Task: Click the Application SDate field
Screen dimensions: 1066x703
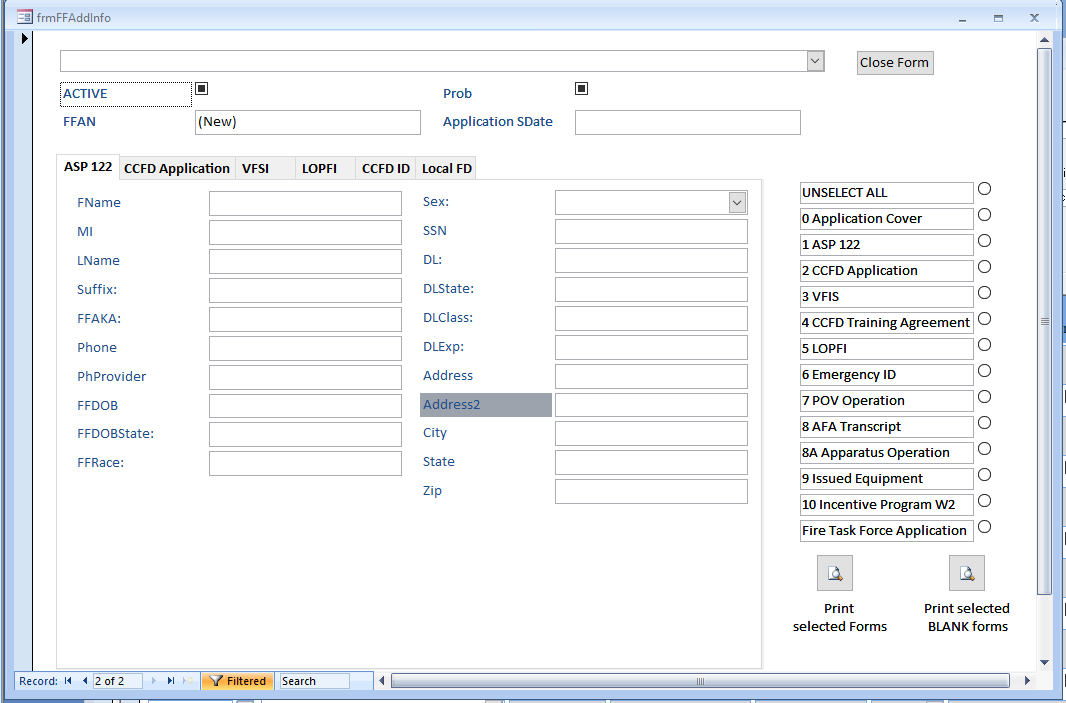Action: click(x=688, y=122)
